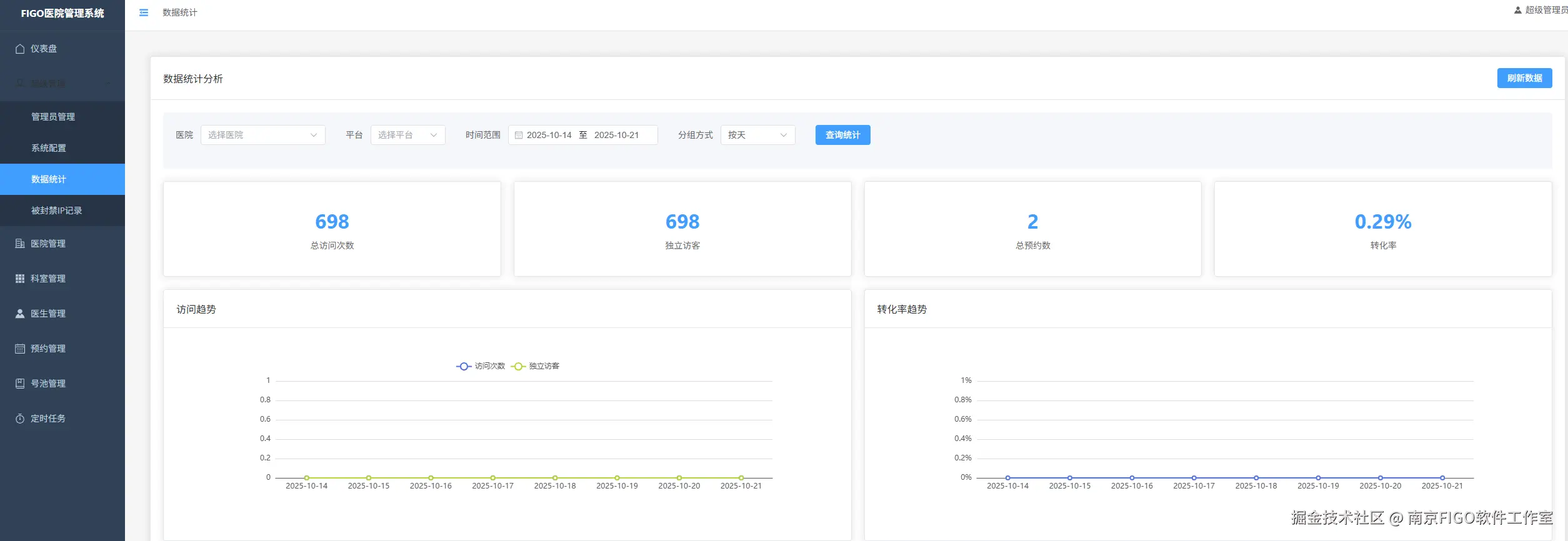Select 数据统计 submenu item
This screenshot has width=1568, height=541.
point(62,179)
